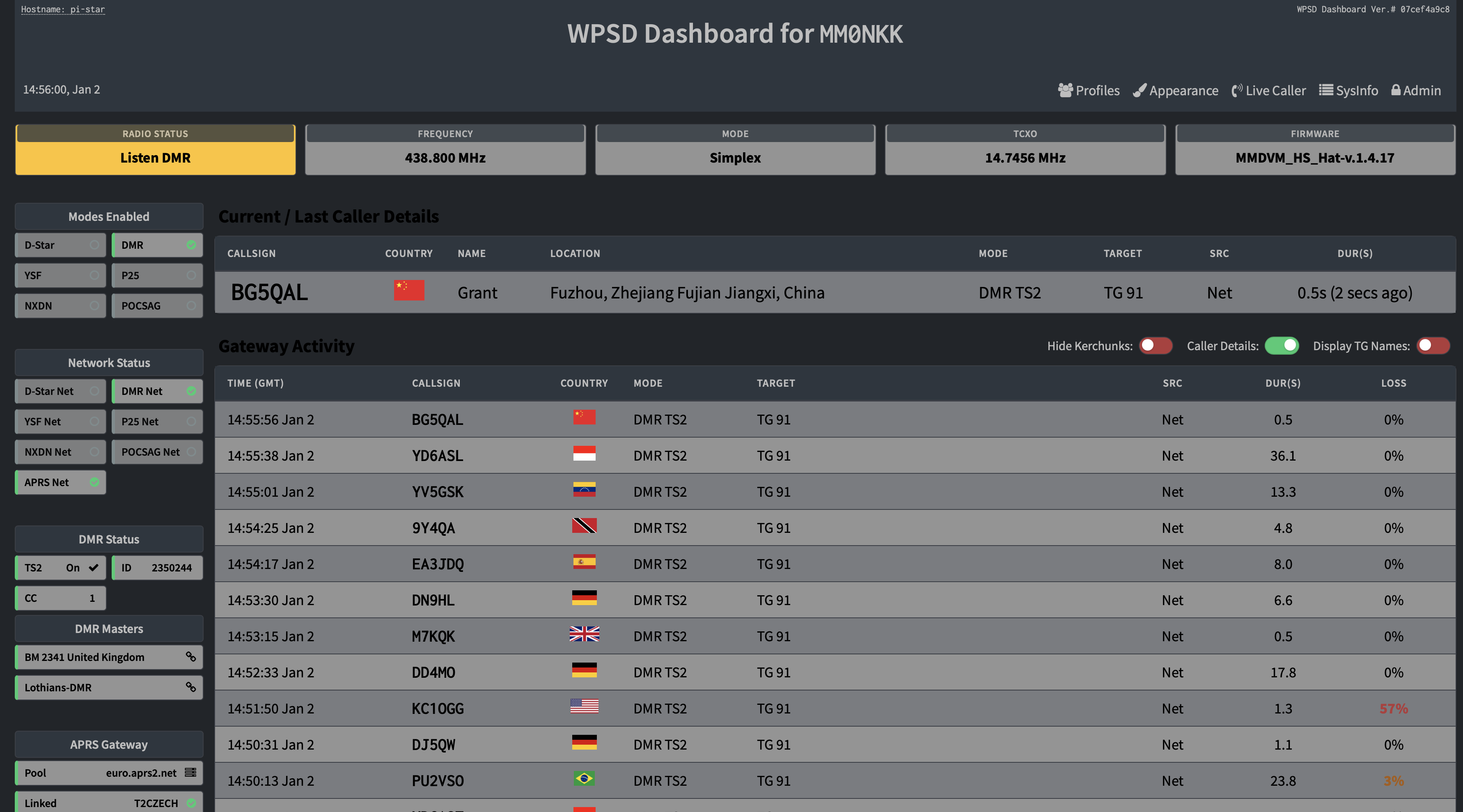Click the Germany flag for DN9HL
This screenshot has height=812, width=1463.
pos(584,597)
